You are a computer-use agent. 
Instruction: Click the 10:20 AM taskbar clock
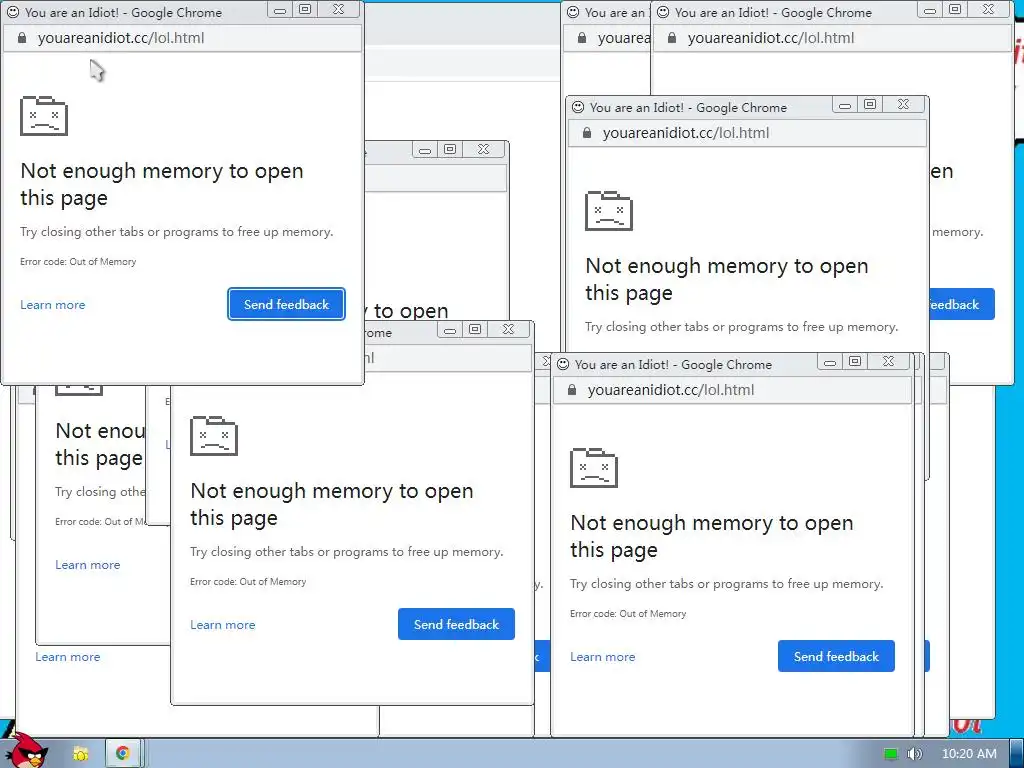(x=969, y=754)
